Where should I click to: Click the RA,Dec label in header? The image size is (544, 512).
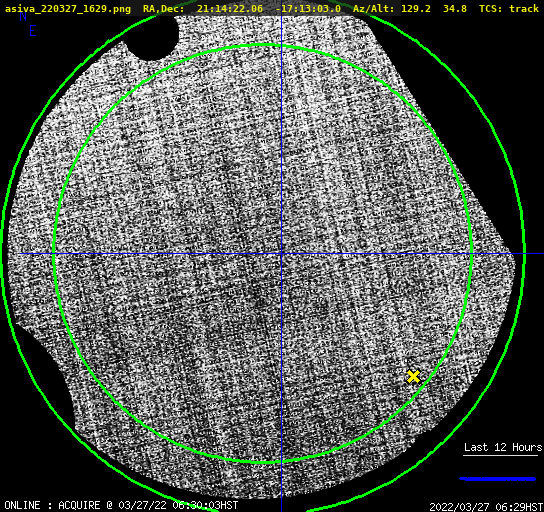click(163, 9)
